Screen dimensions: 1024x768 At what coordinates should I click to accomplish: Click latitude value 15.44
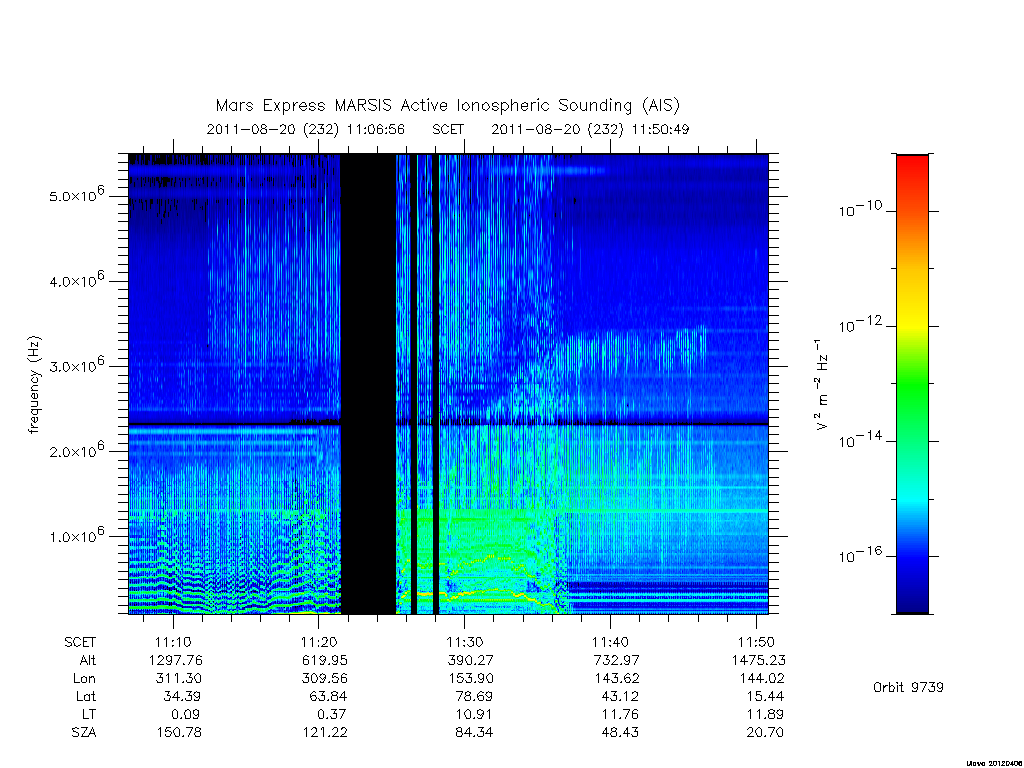point(765,696)
